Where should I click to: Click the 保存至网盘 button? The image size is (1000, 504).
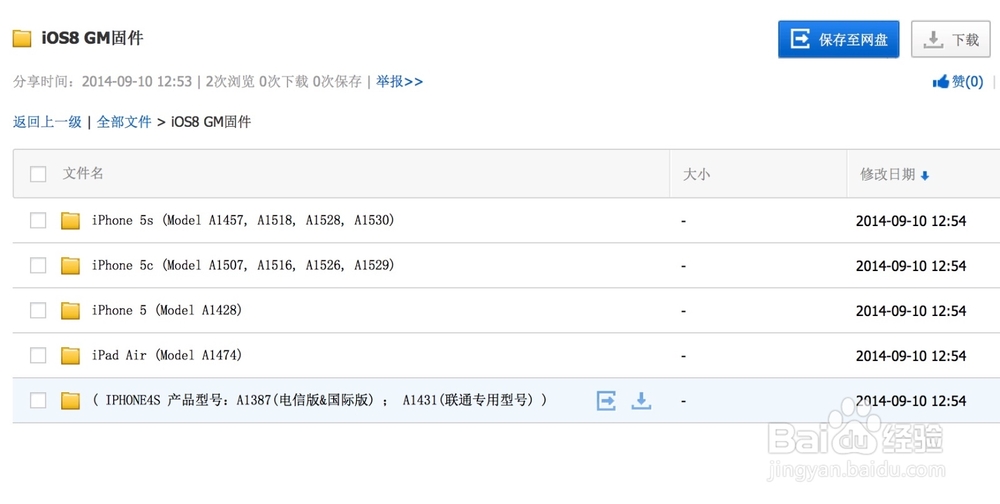point(839,39)
